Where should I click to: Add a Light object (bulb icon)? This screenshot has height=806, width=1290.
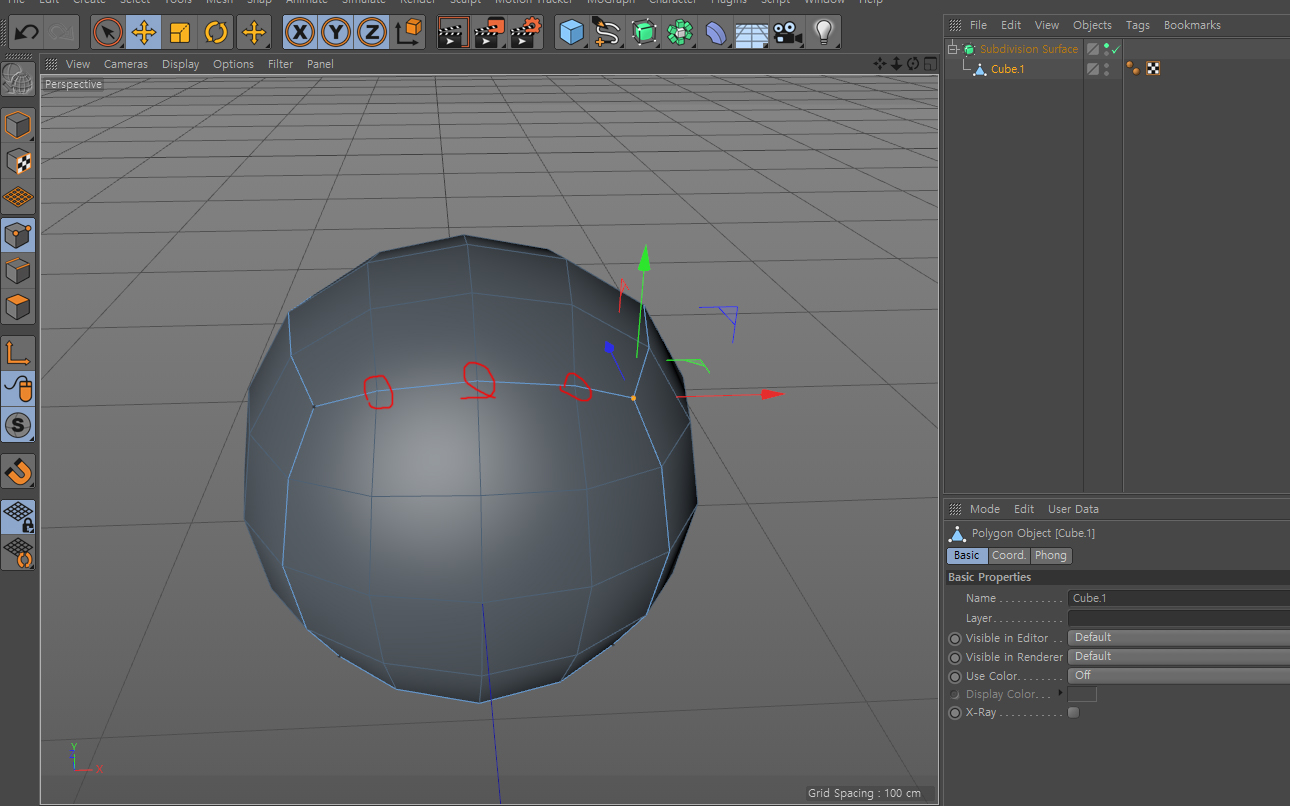pos(823,32)
